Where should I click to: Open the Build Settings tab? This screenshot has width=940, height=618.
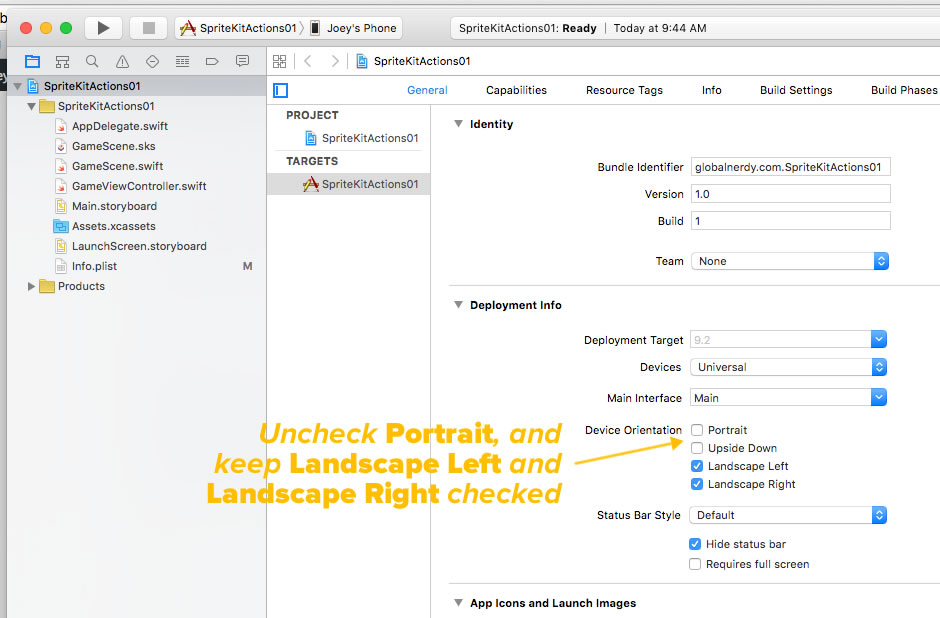[796, 90]
